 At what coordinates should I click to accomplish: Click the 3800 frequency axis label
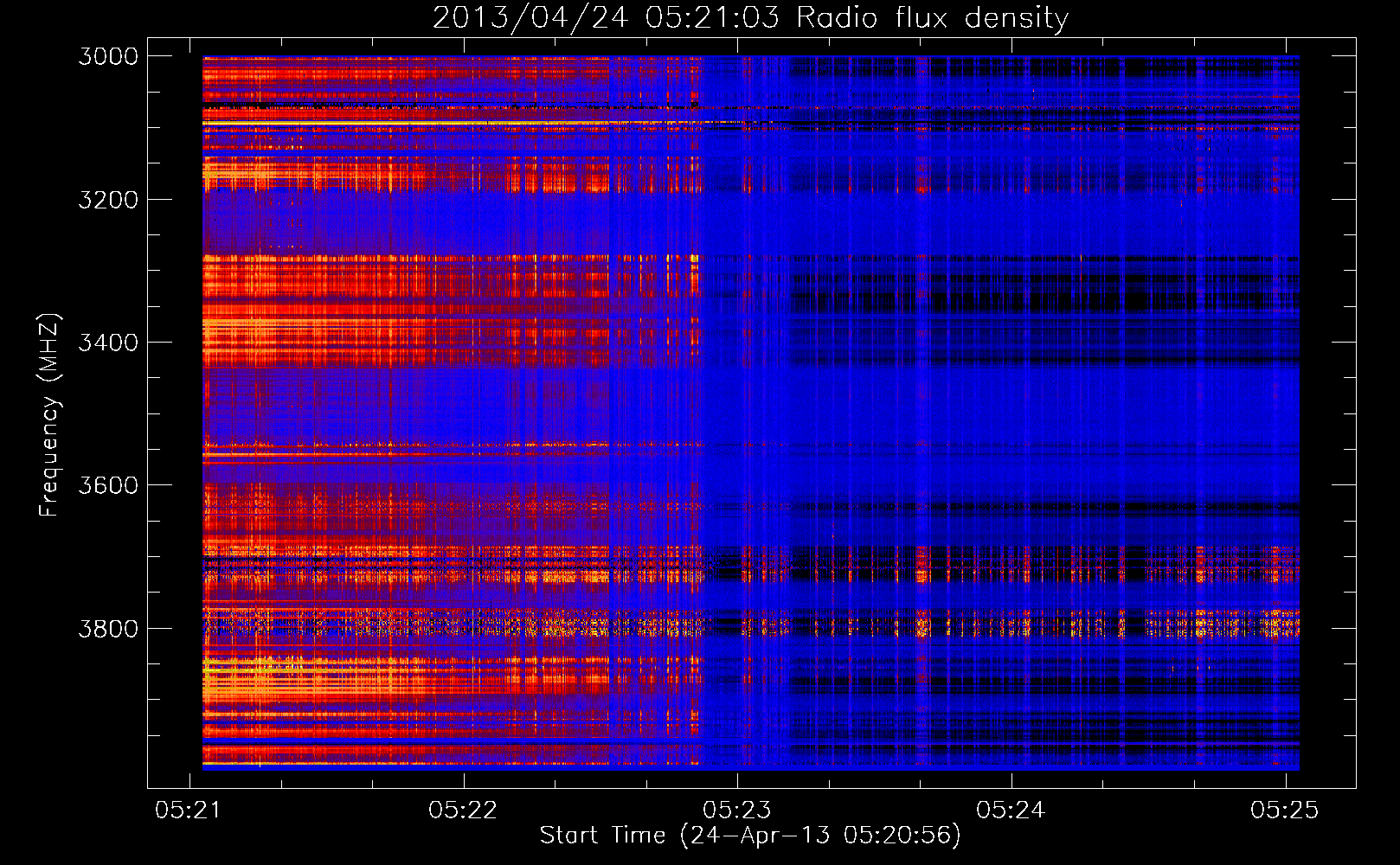[x=108, y=628]
